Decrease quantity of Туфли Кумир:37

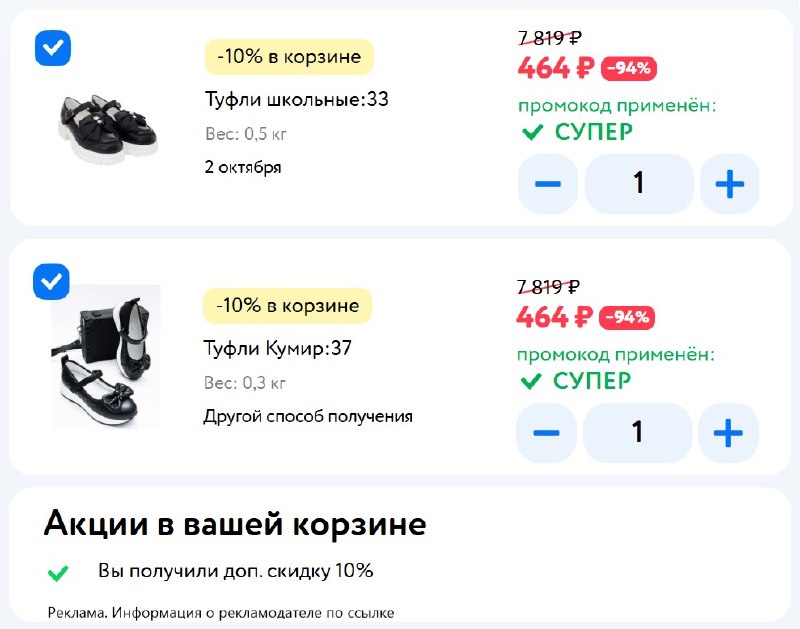[546, 433]
